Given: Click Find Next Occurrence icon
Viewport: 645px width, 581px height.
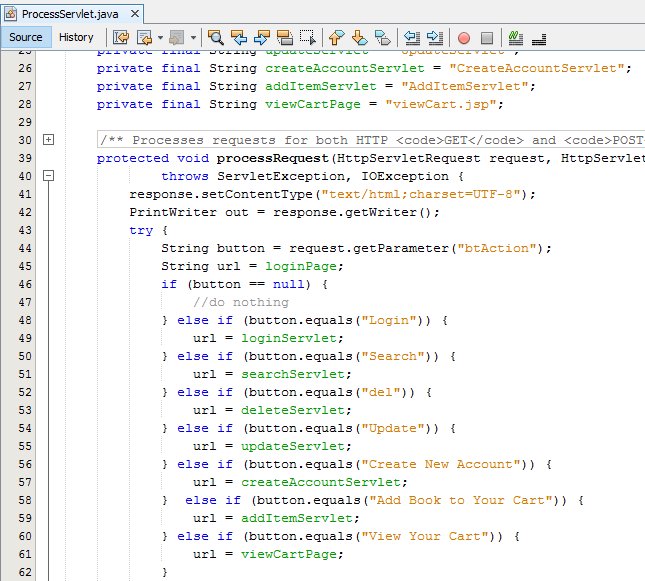Looking at the screenshot, I should click(262, 37).
